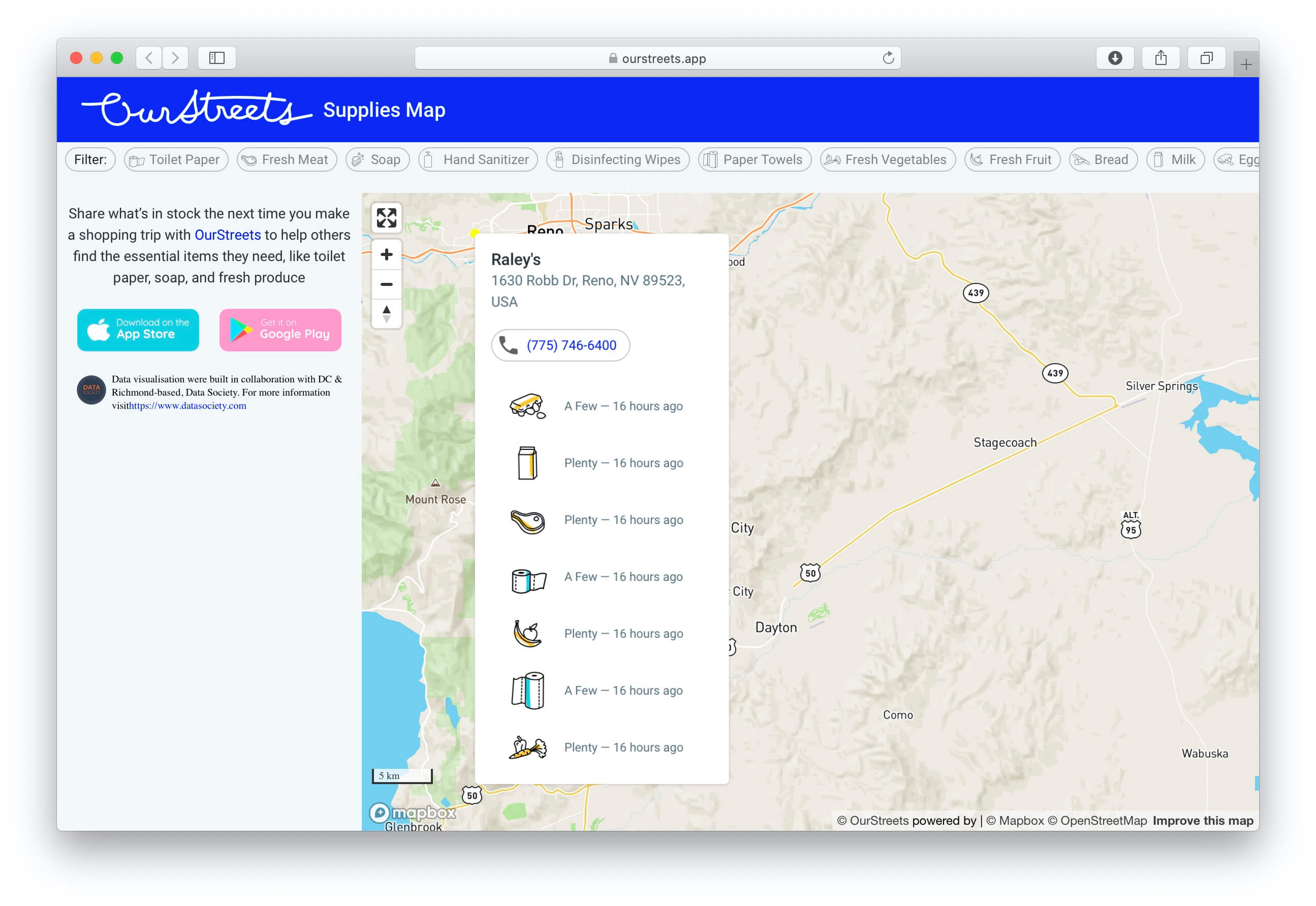Click the ourstreets.app address bar

(657, 58)
